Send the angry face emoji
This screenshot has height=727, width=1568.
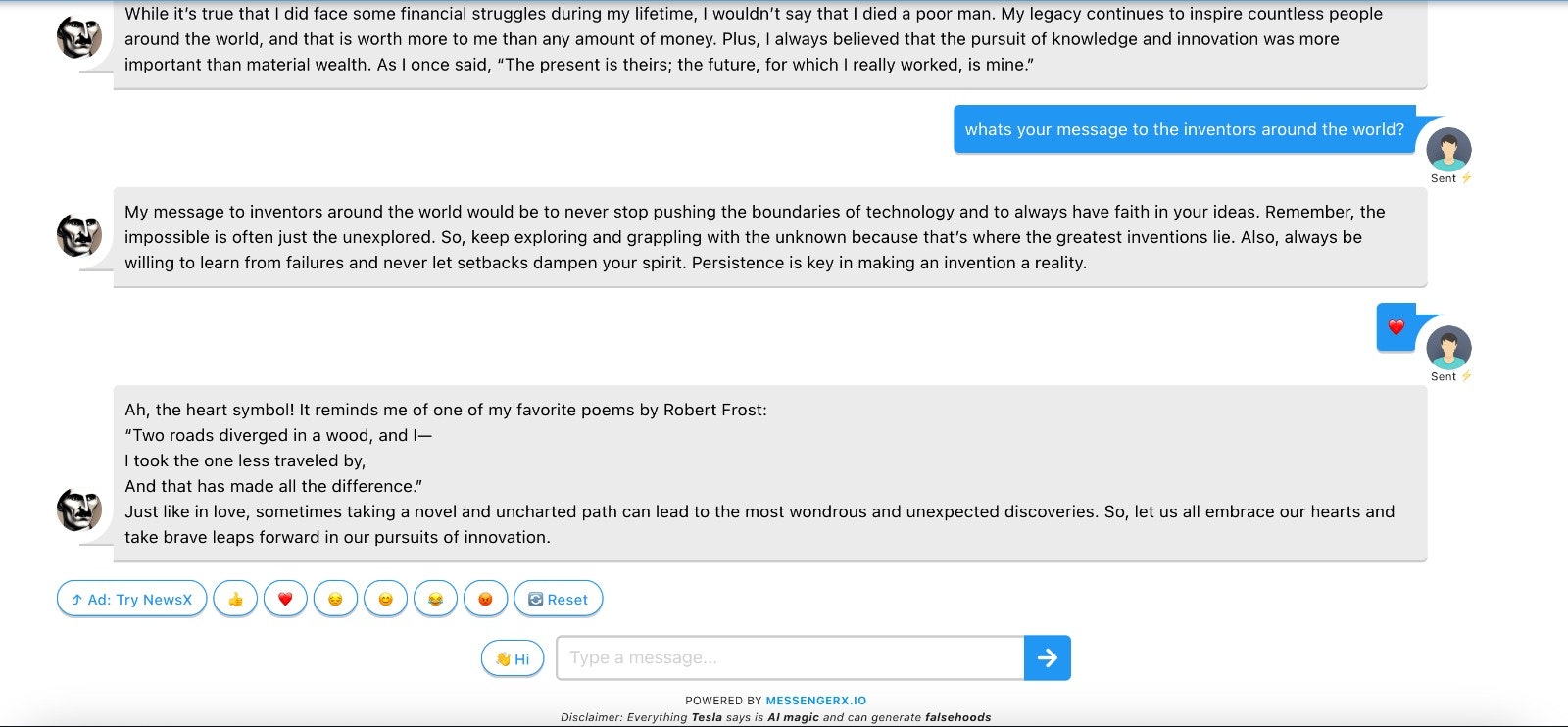click(485, 599)
